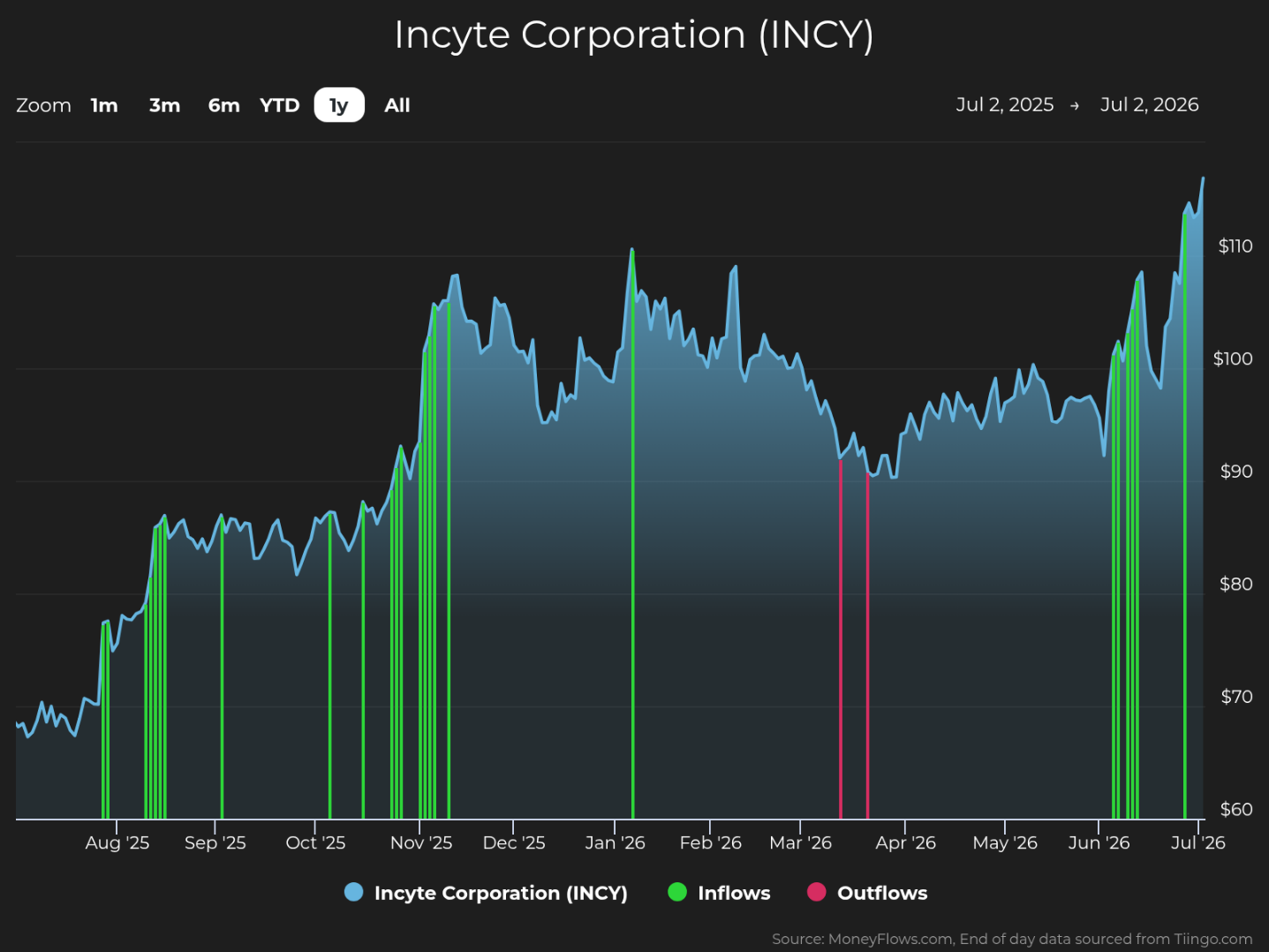Click the Jun '26 x-axis label
Viewport: 1269px width, 952px height.
[1099, 842]
